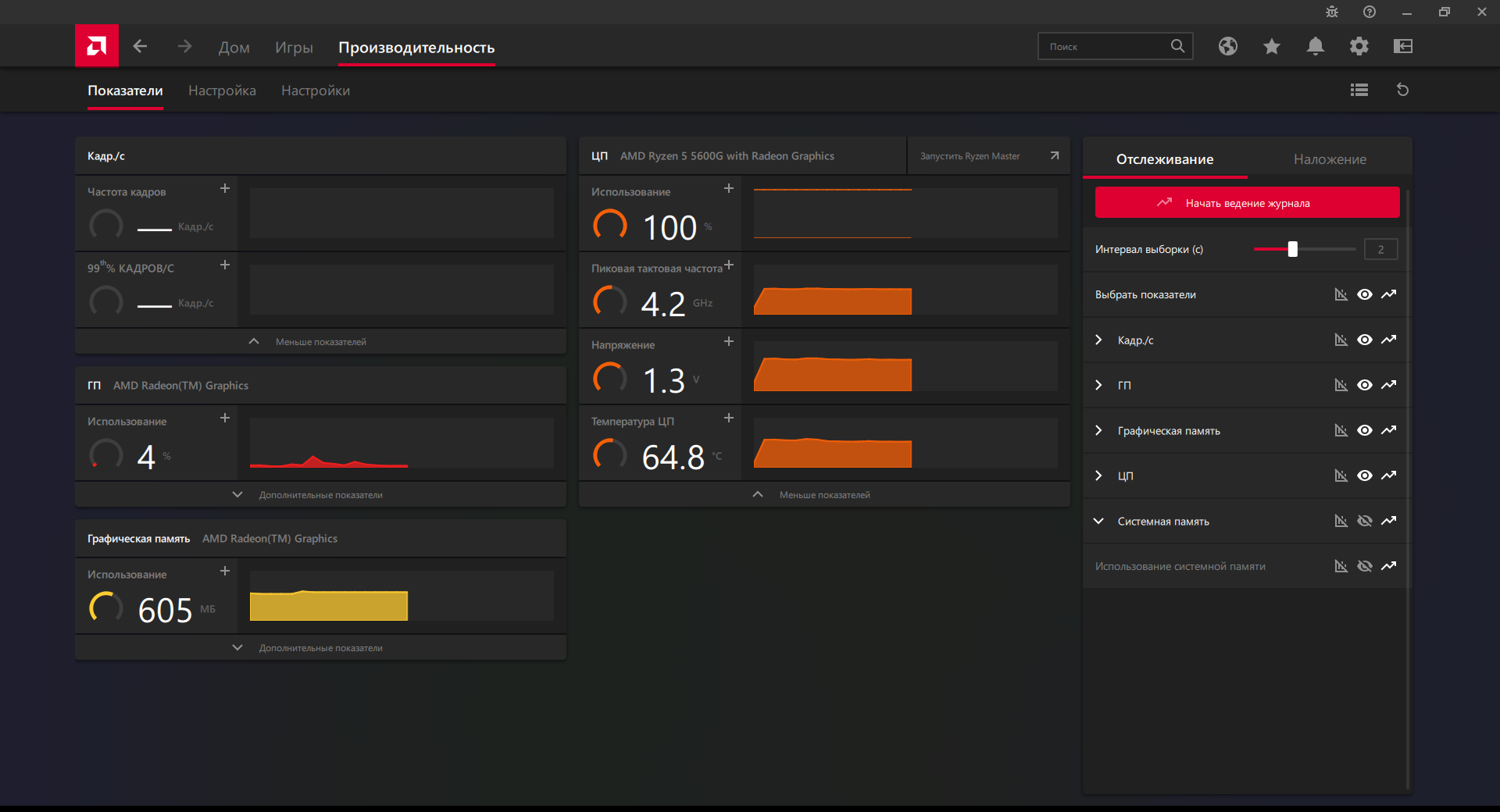Add Напряжение metric with plus
The height and width of the screenshot is (812, 1500).
tap(729, 342)
